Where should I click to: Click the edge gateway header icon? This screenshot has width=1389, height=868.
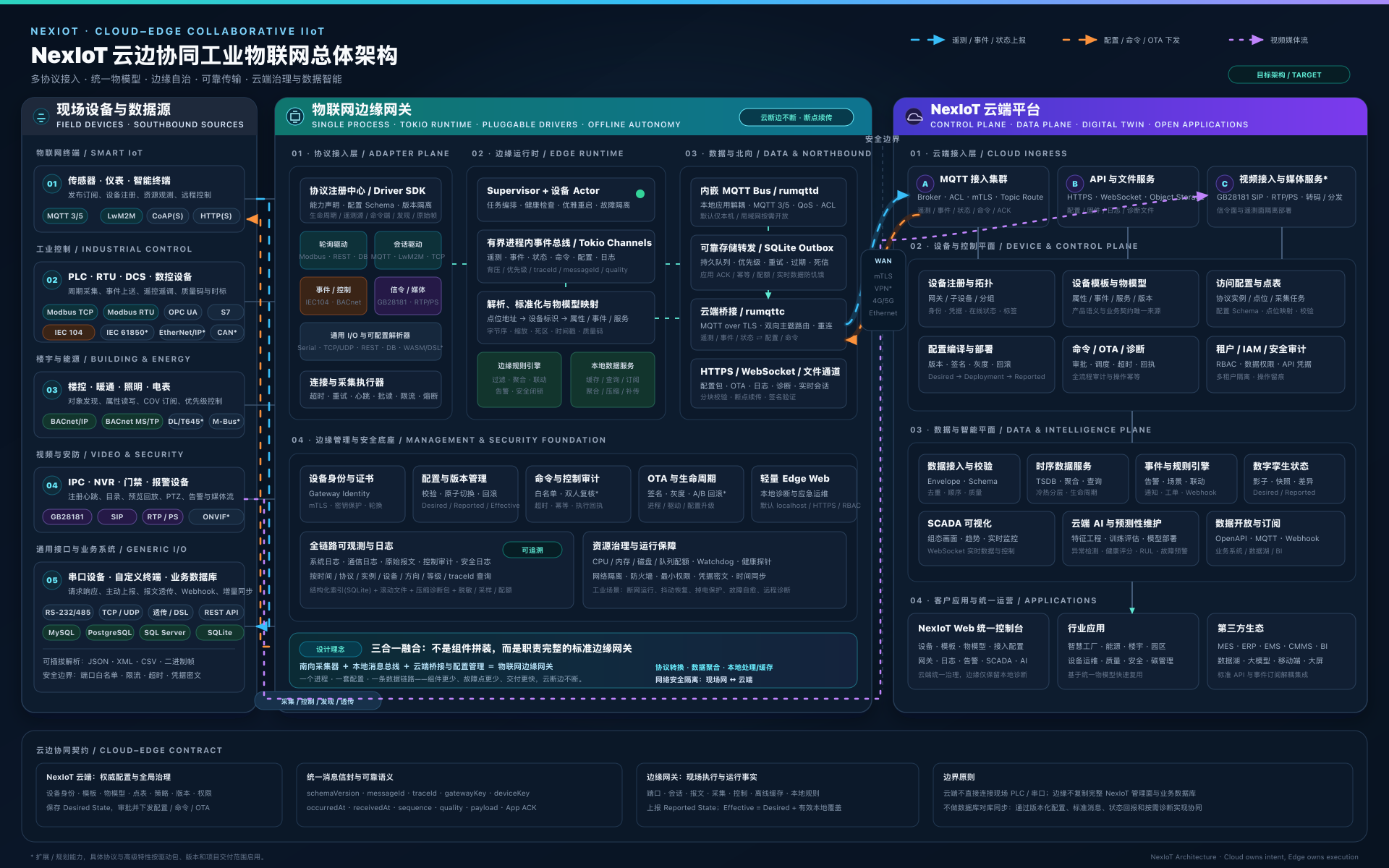click(295, 116)
